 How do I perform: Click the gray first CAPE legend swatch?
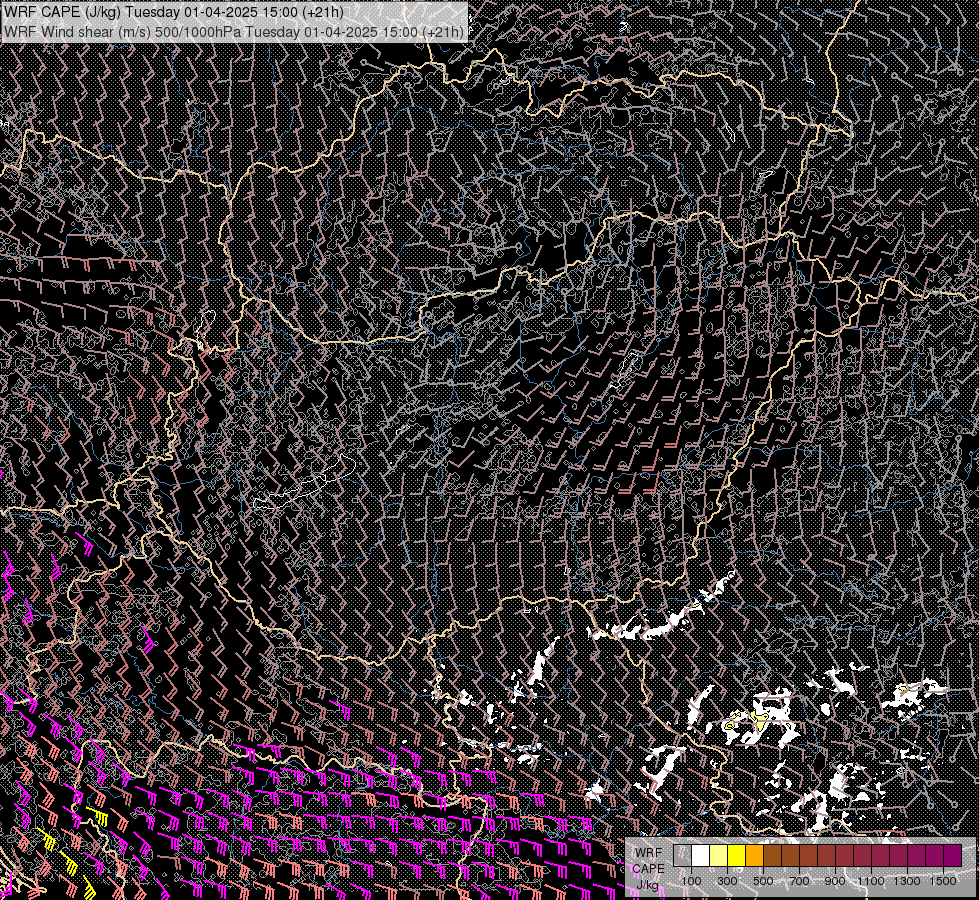tap(682, 855)
